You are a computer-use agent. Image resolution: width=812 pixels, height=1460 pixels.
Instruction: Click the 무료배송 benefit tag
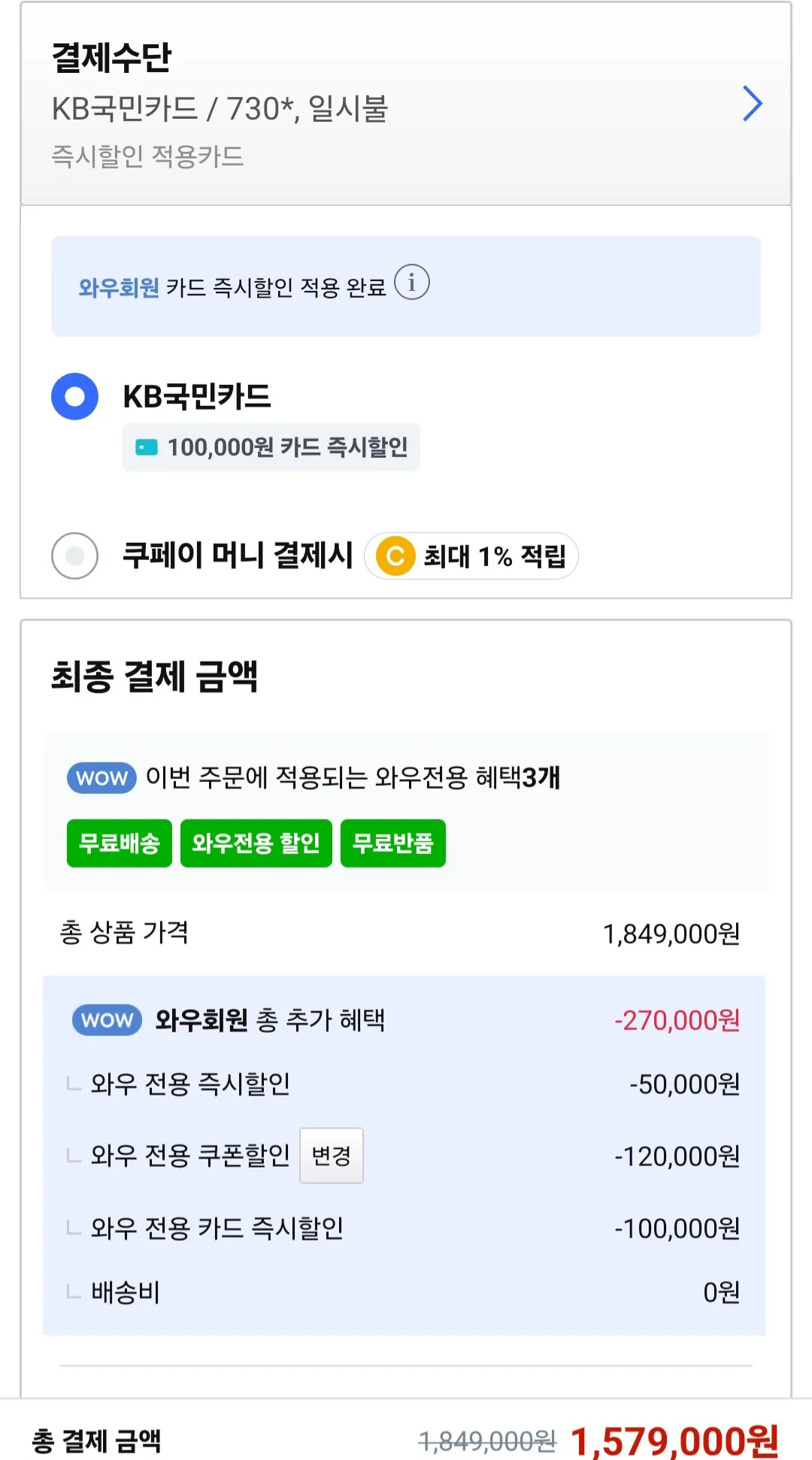coord(120,844)
